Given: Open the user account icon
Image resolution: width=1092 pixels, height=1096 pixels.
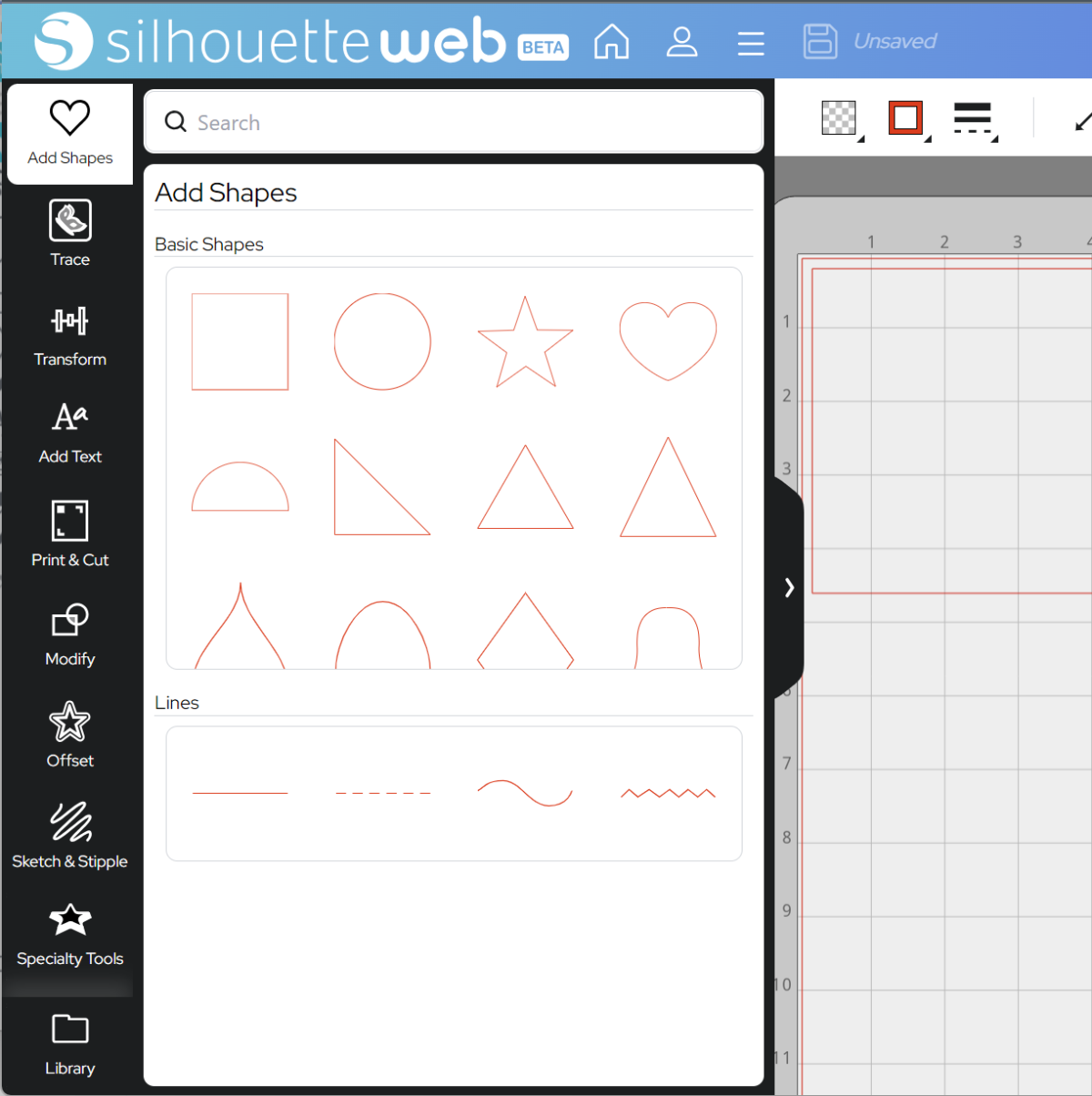Looking at the screenshot, I should point(682,42).
